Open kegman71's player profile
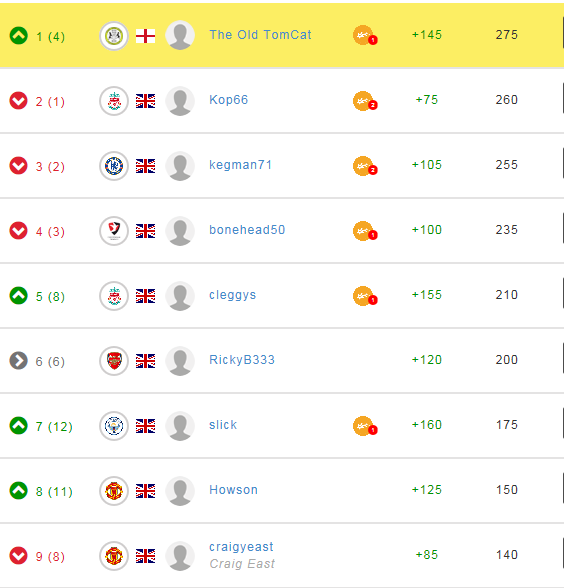This screenshot has width=564, height=588. (x=240, y=165)
